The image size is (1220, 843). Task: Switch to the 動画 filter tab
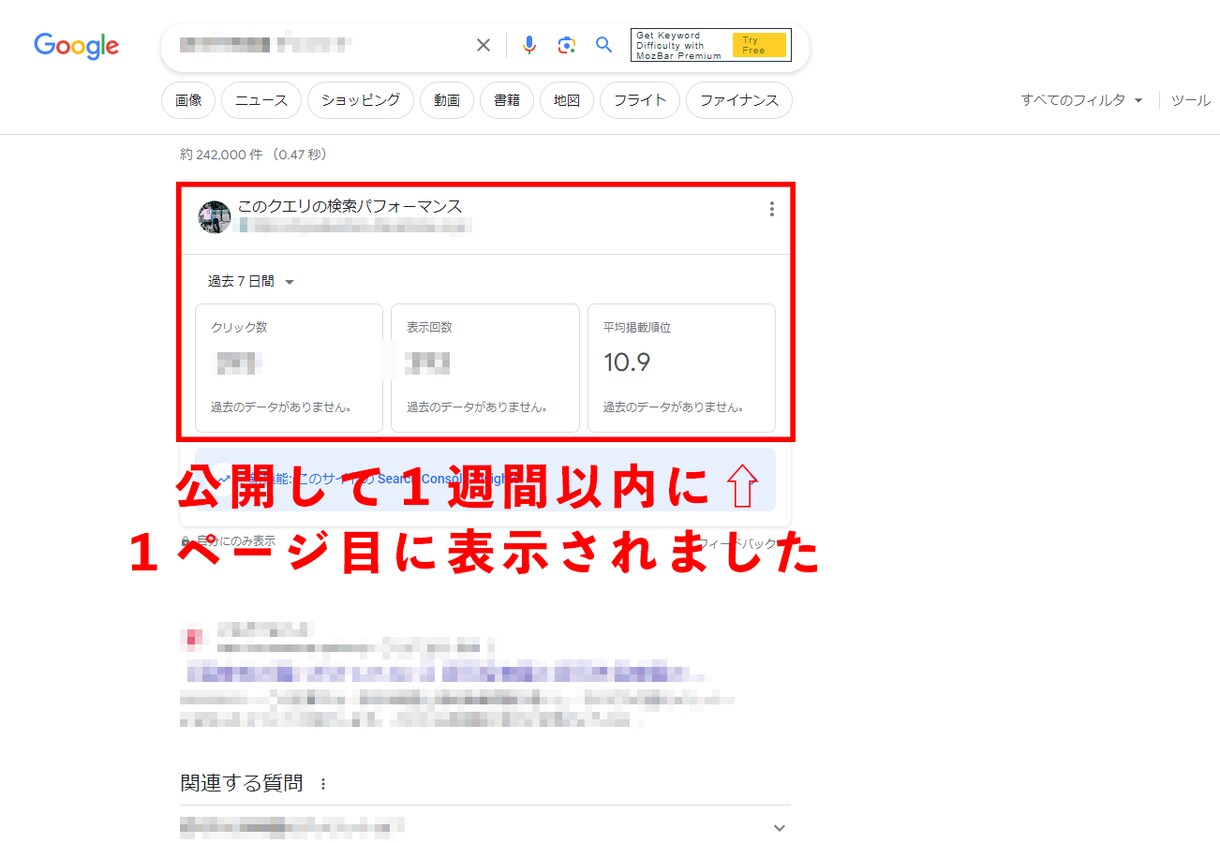[x=447, y=100]
